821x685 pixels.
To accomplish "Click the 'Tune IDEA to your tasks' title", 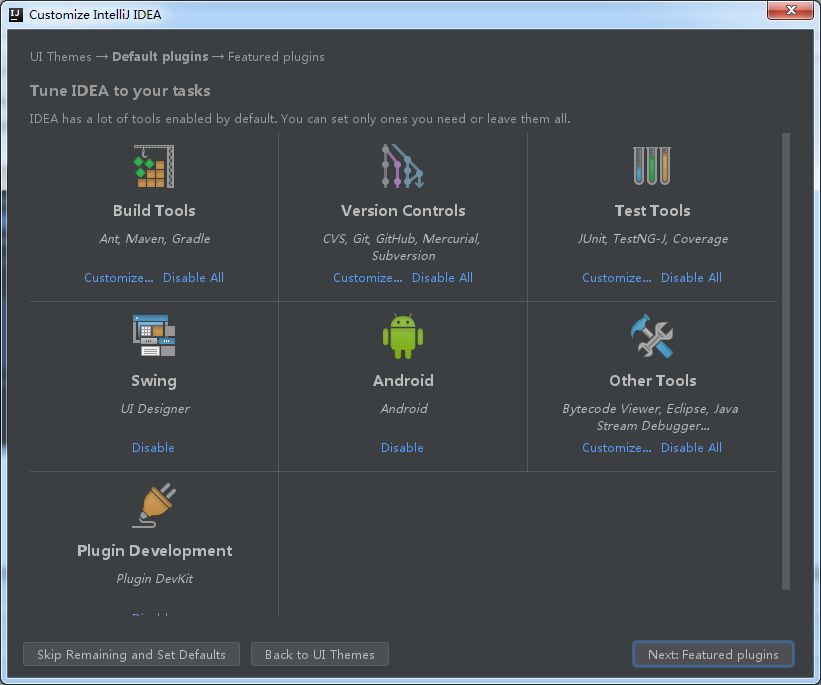I will [x=120, y=91].
